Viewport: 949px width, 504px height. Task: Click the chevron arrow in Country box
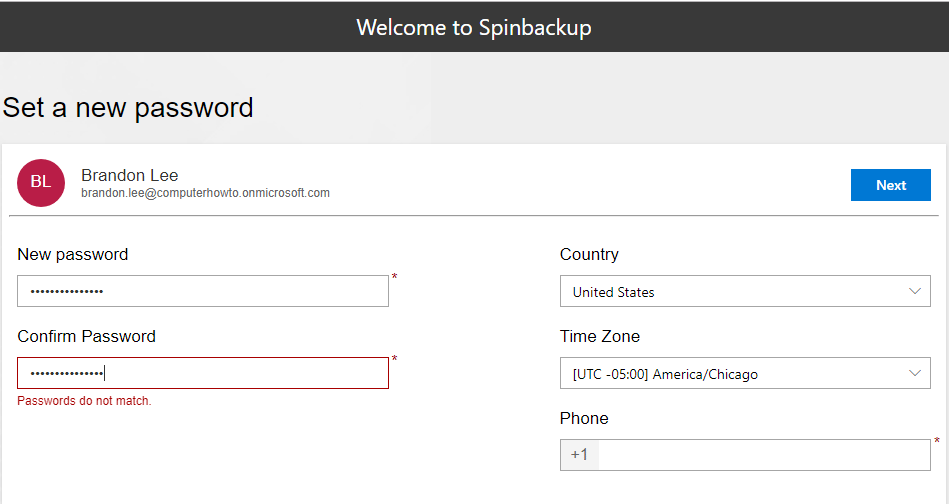tap(914, 291)
